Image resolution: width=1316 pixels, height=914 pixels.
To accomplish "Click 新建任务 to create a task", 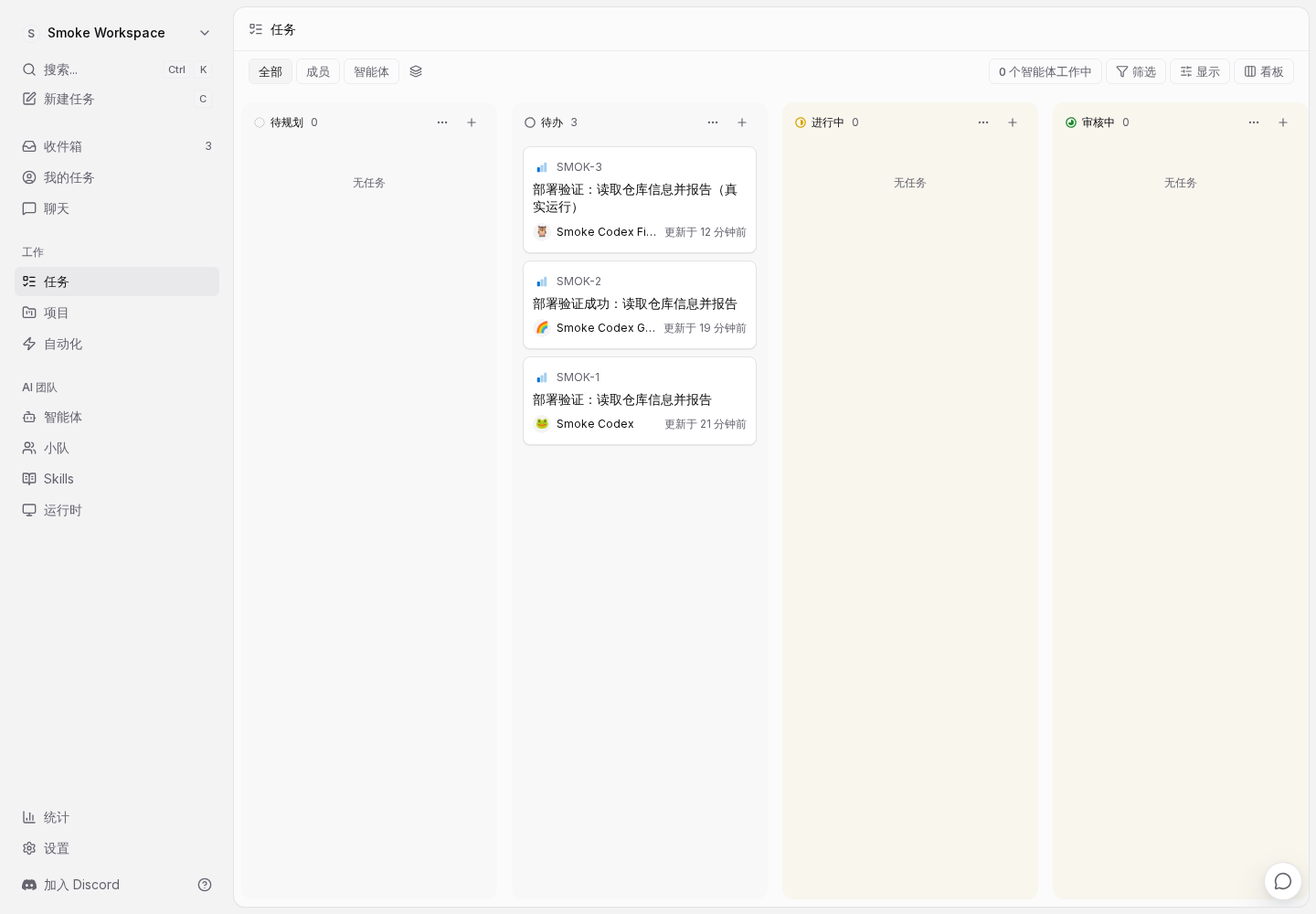I will pos(117,99).
